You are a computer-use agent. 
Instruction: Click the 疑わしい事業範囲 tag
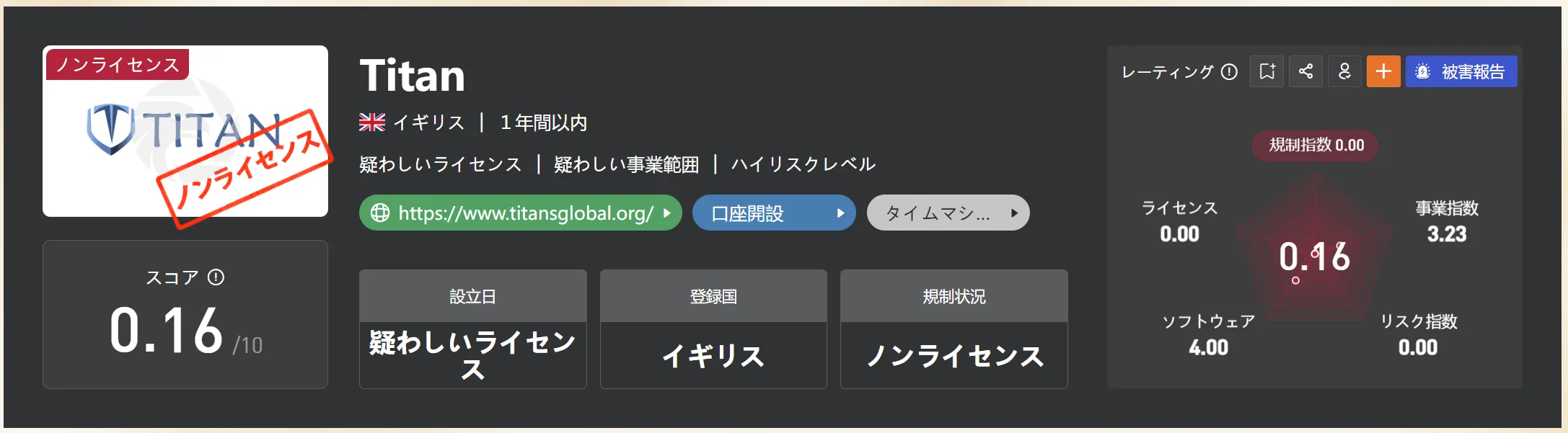pos(626,164)
